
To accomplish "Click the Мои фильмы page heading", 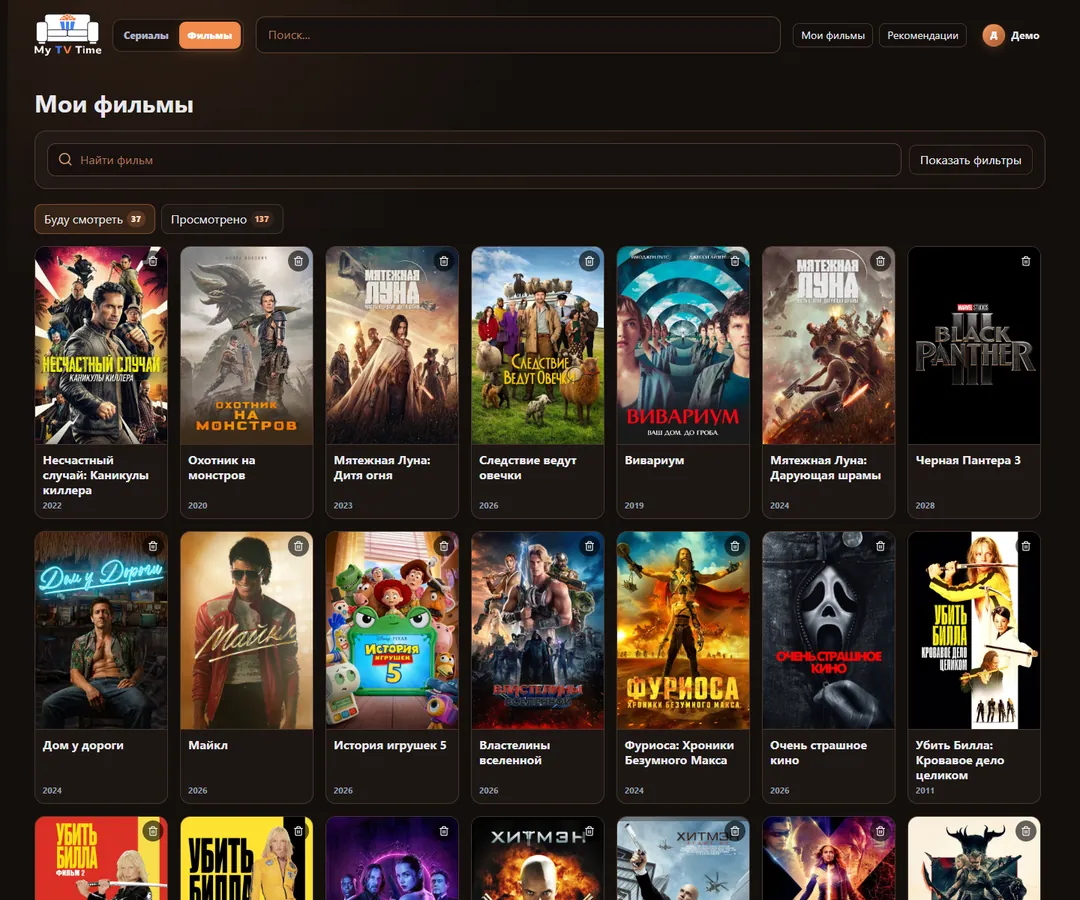I will 114,105.
